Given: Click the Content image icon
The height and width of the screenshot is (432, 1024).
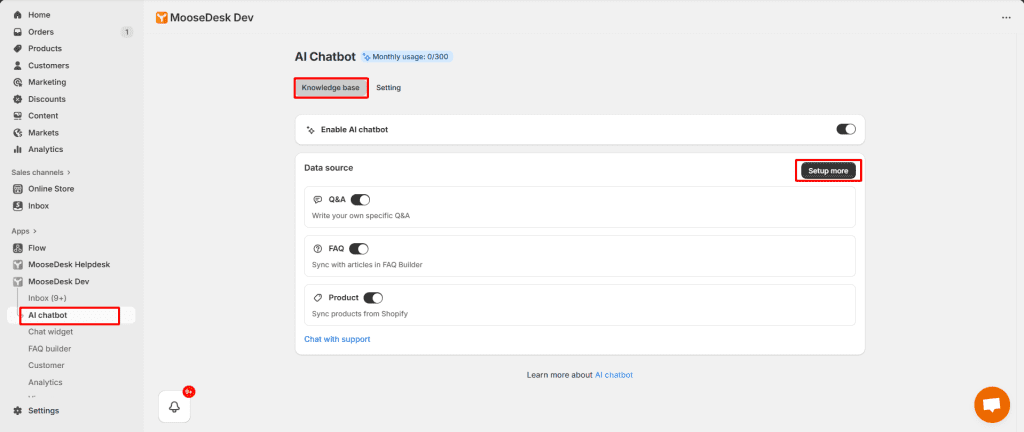Looking at the screenshot, I should [18, 116].
